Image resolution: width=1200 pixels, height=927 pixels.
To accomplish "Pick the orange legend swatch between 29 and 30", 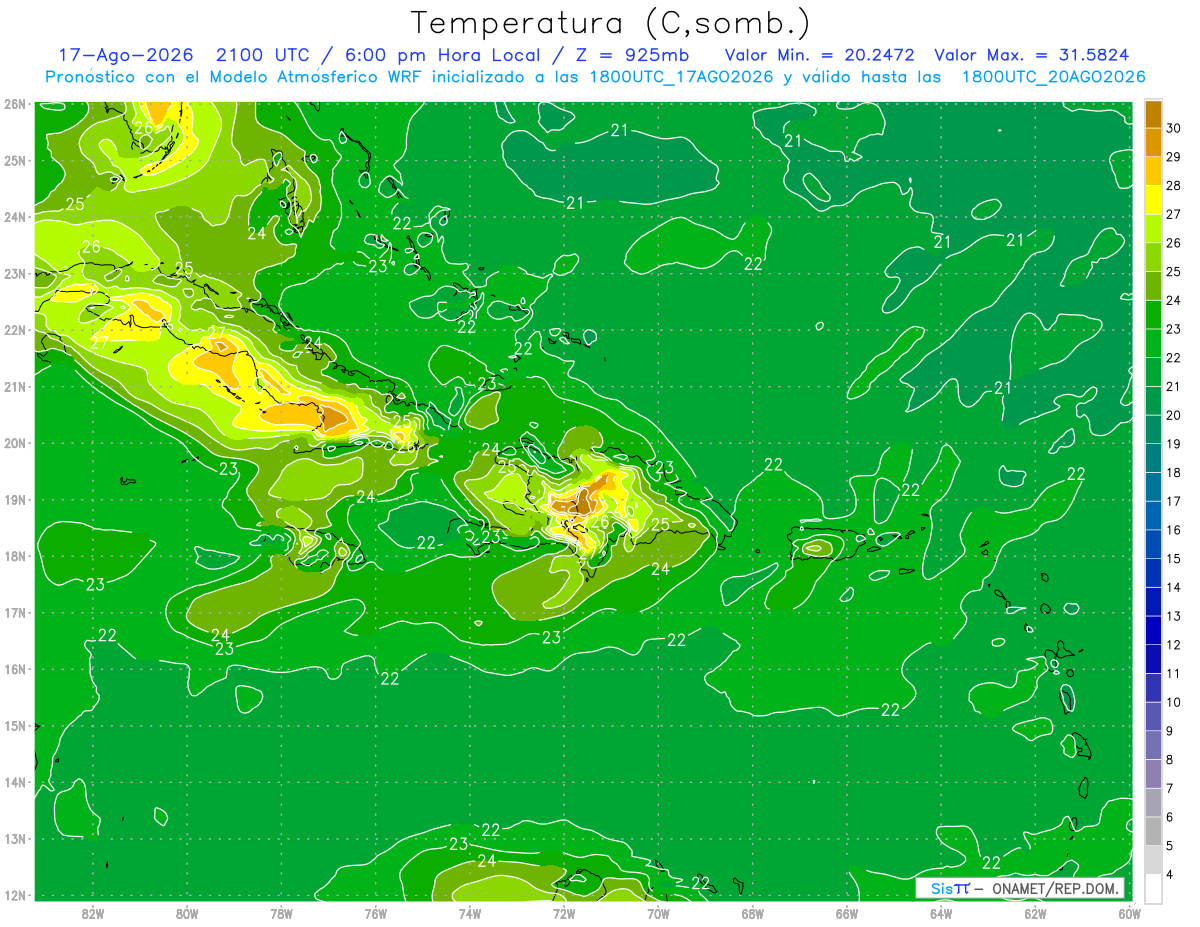I will (1153, 142).
